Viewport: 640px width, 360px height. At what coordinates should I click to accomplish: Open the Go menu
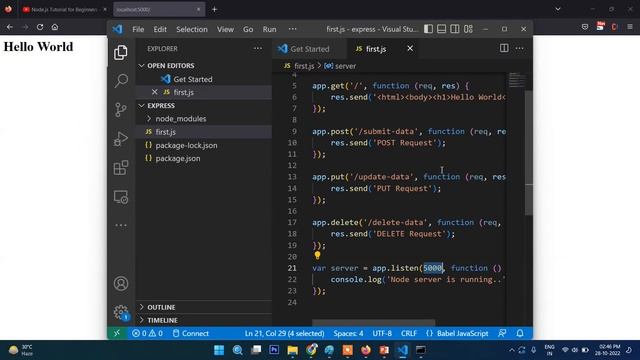click(248, 29)
